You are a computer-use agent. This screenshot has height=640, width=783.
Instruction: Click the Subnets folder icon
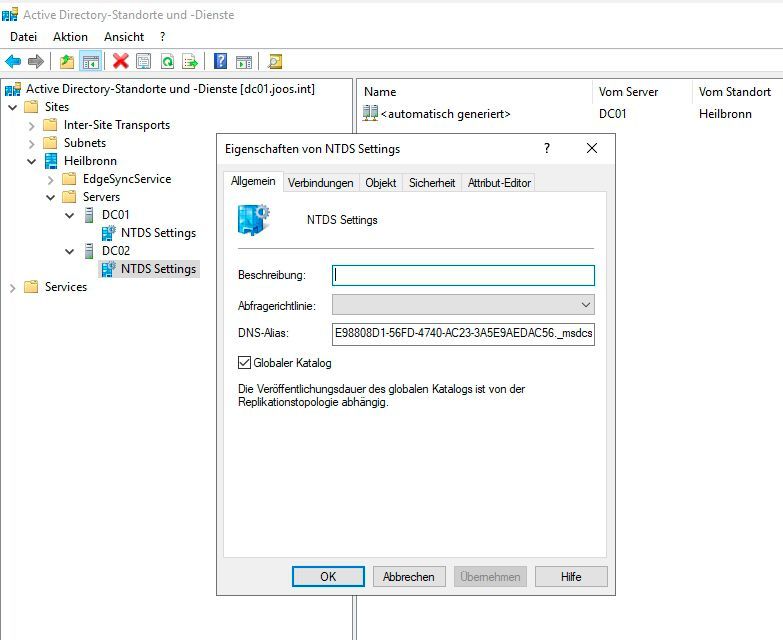50,143
